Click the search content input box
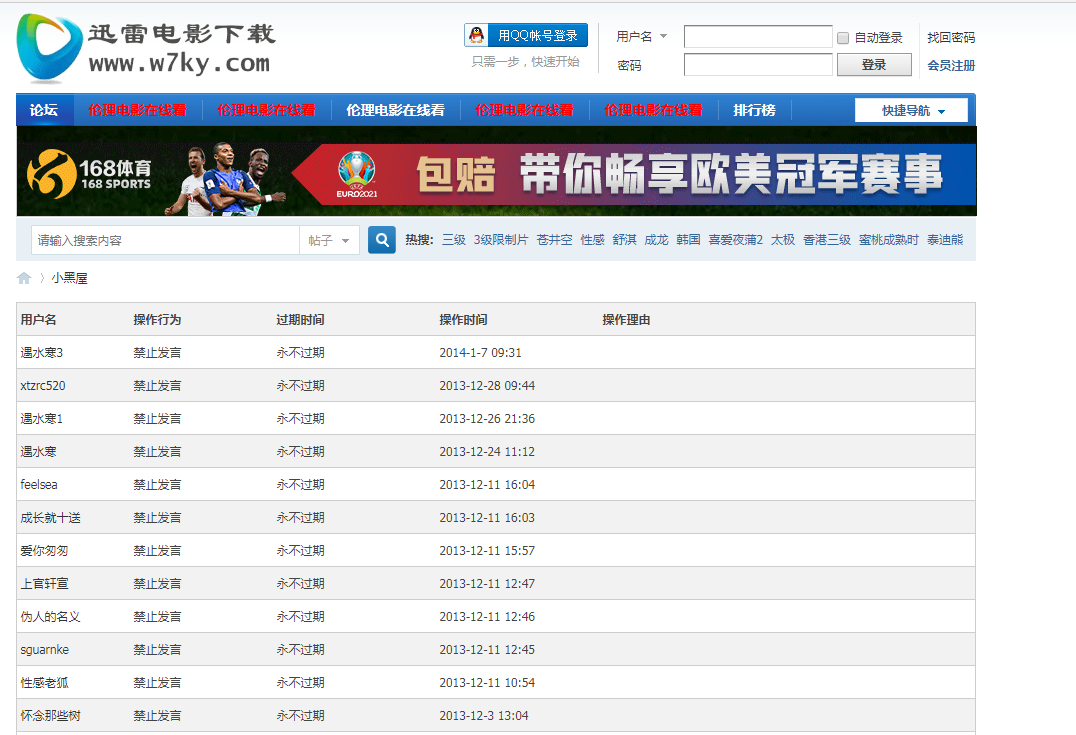The height and width of the screenshot is (735, 1076). click(x=165, y=240)
